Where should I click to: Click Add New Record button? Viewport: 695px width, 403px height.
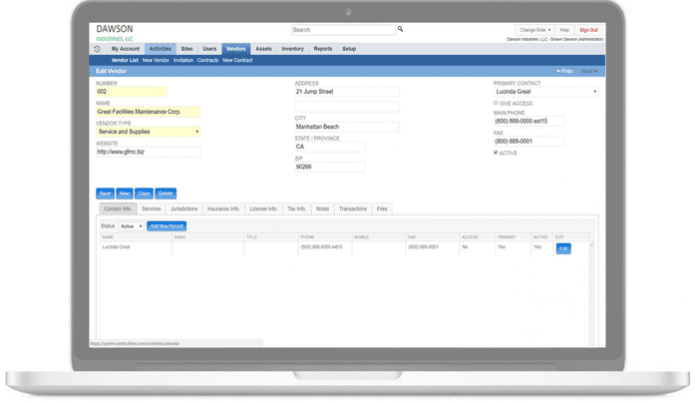[x=167, y=226]
